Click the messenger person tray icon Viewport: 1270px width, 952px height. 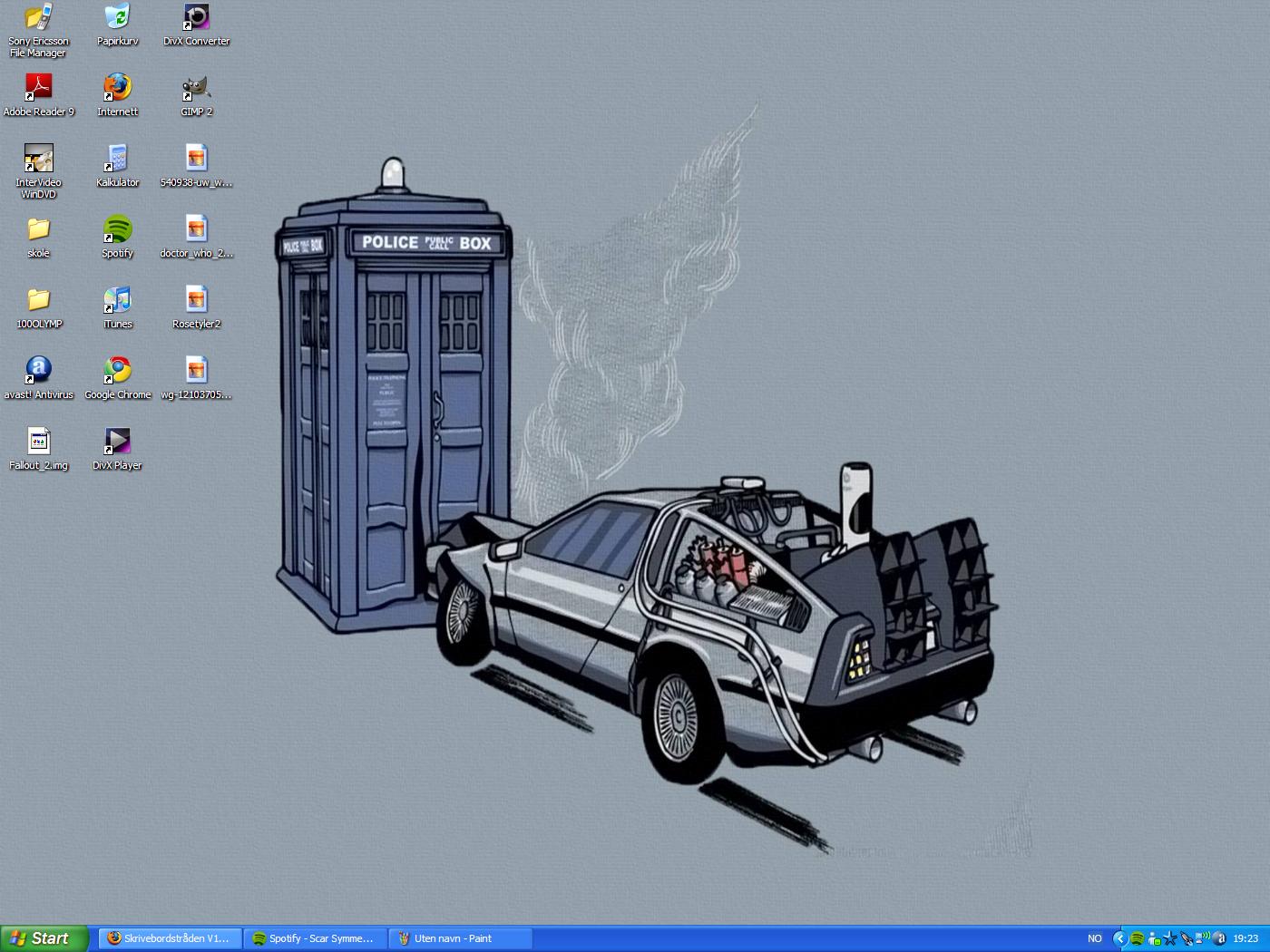tap(1154, 938)
